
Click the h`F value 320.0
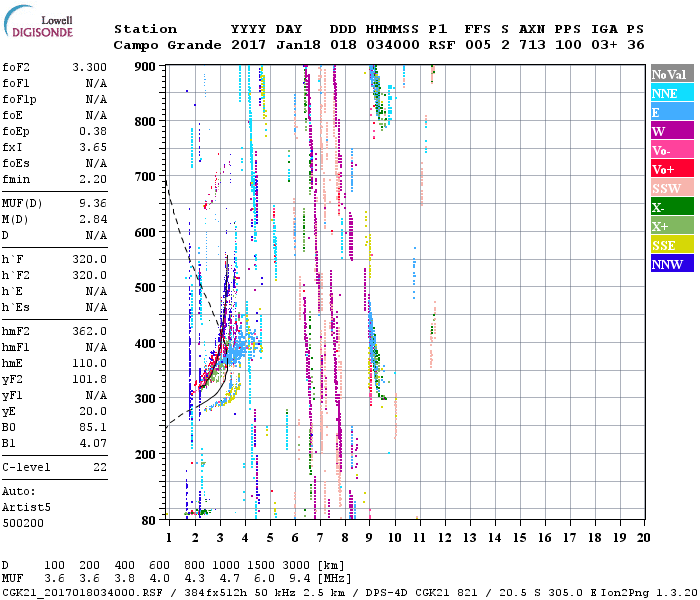point(89,259)
